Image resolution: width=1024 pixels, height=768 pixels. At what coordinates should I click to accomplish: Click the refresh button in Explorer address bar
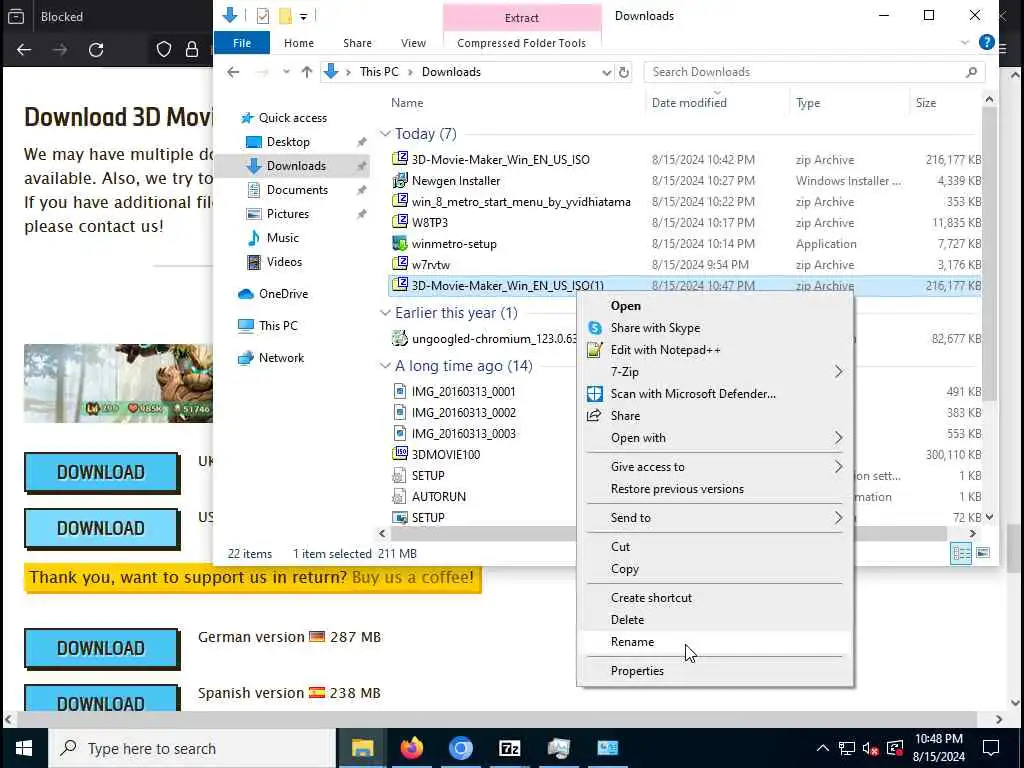point(624,72)
